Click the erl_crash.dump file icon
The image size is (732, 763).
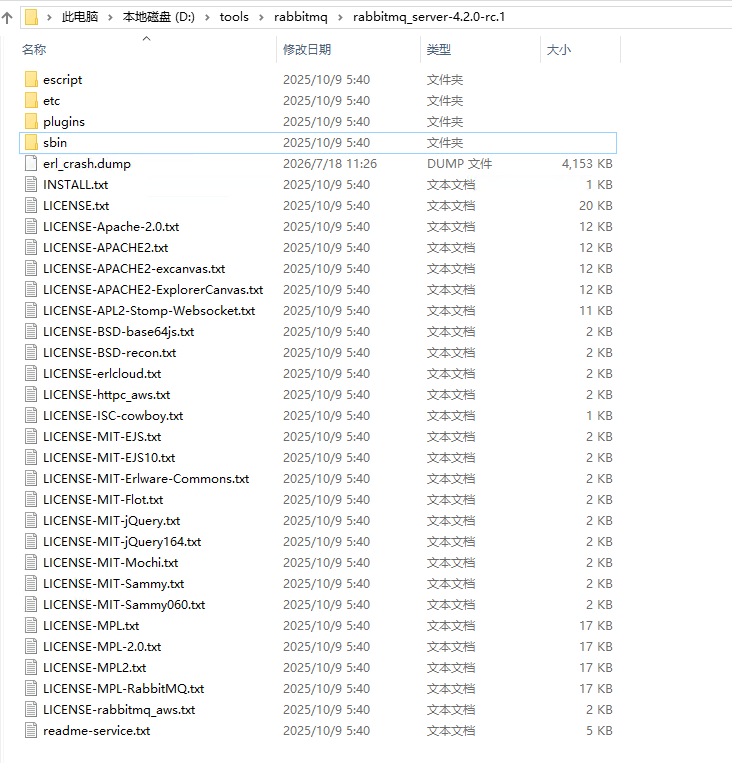[31, 164]
